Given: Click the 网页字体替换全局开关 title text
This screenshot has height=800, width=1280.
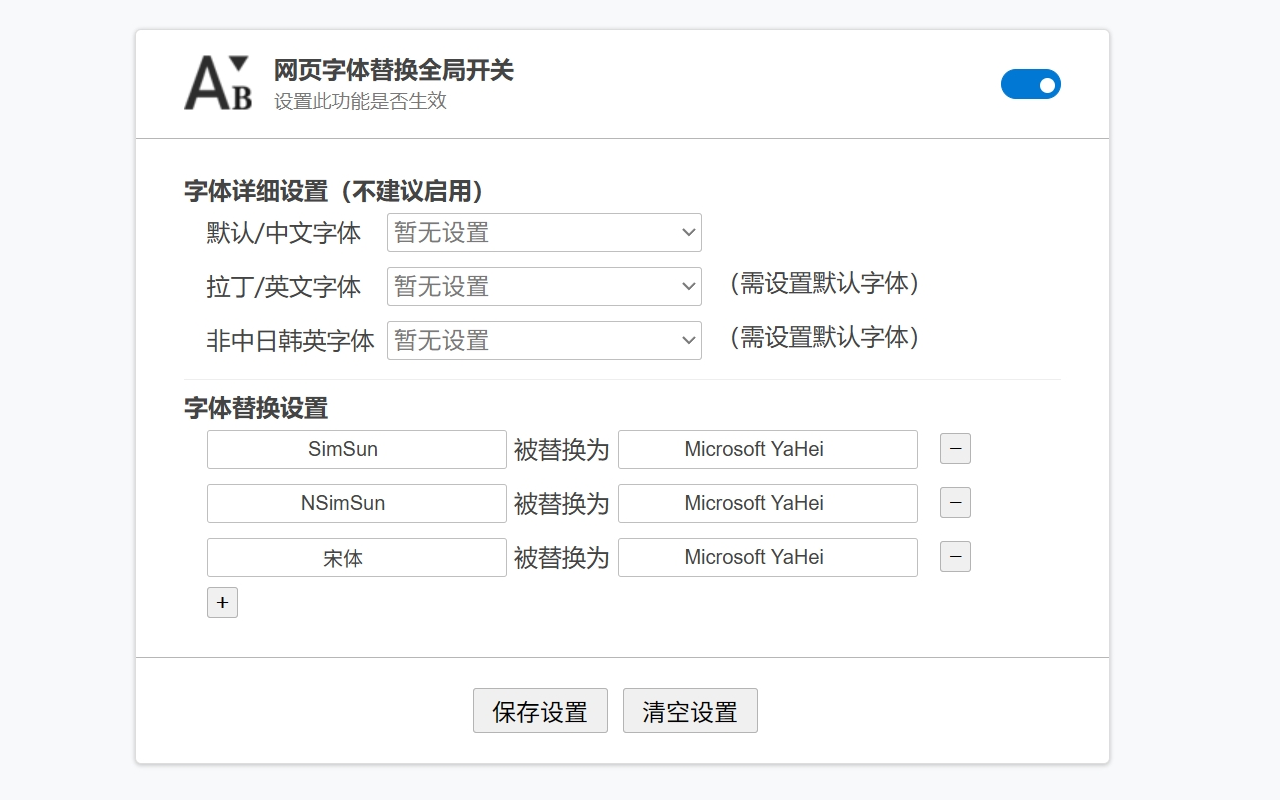Looking at the screenshot, I should (393, 72).
